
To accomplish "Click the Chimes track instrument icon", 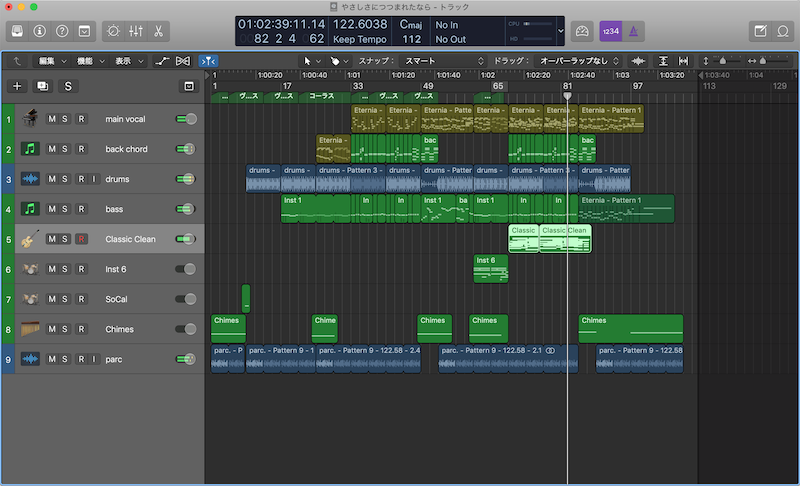I will 30,329.
